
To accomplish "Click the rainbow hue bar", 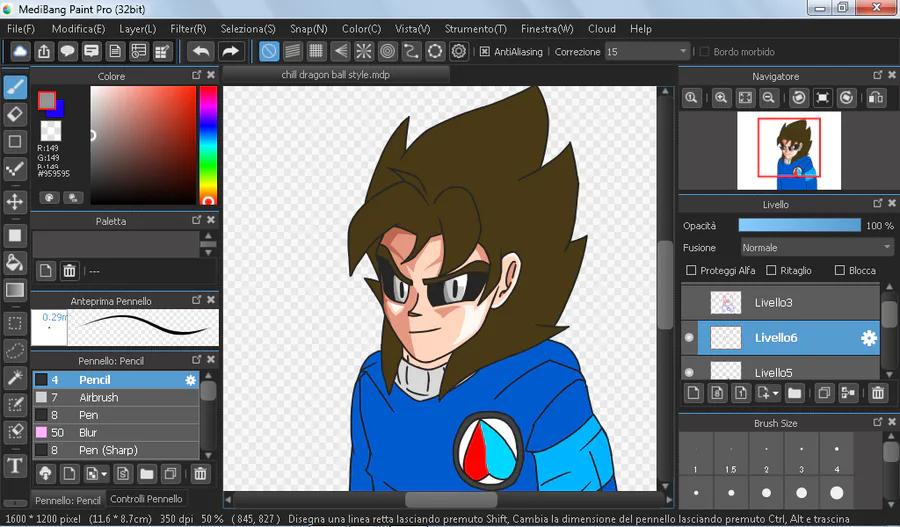I will pyautogui.click(x=208, y=146).
